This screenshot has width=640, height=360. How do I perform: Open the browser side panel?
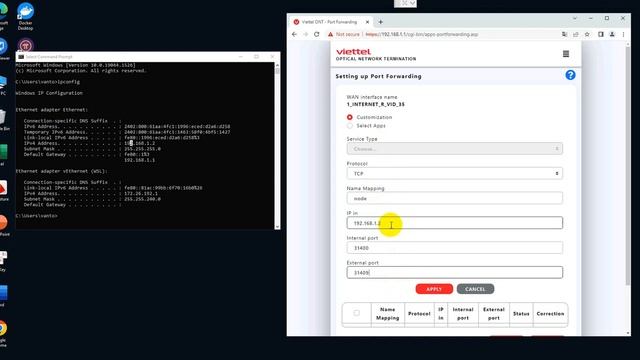(x=601, y=34)
